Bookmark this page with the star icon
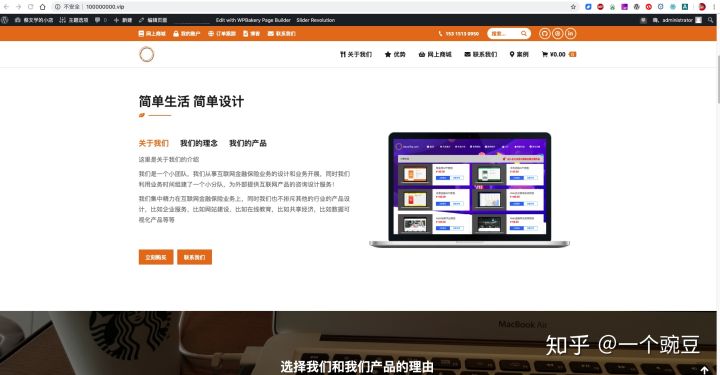Image resolution: width=720 pixels, height=375 pixels. point(573,7)
